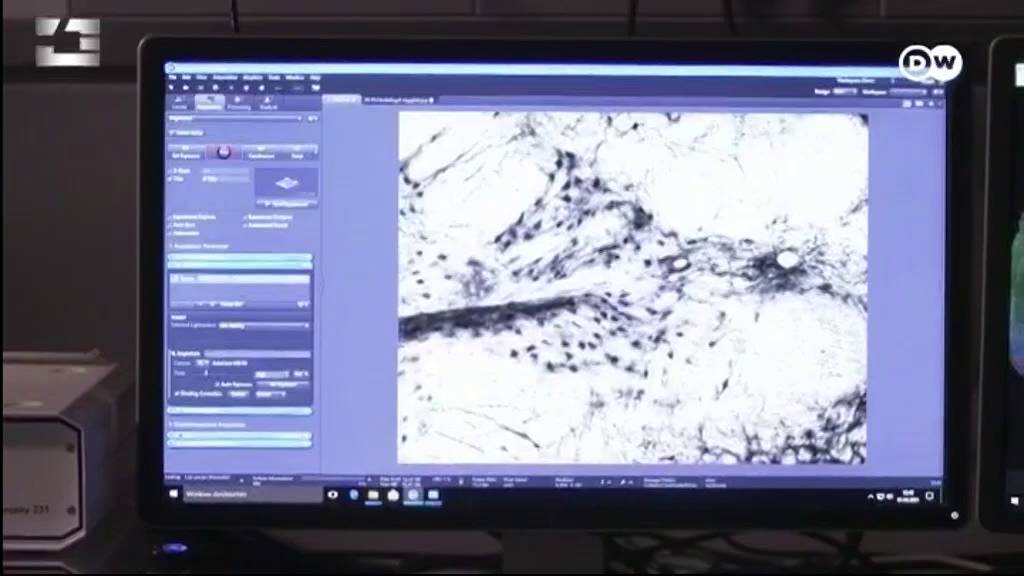Click the Task View taskbar icon
The width and height of the screenshot is (1024, 576).
(x=333, y=495)
